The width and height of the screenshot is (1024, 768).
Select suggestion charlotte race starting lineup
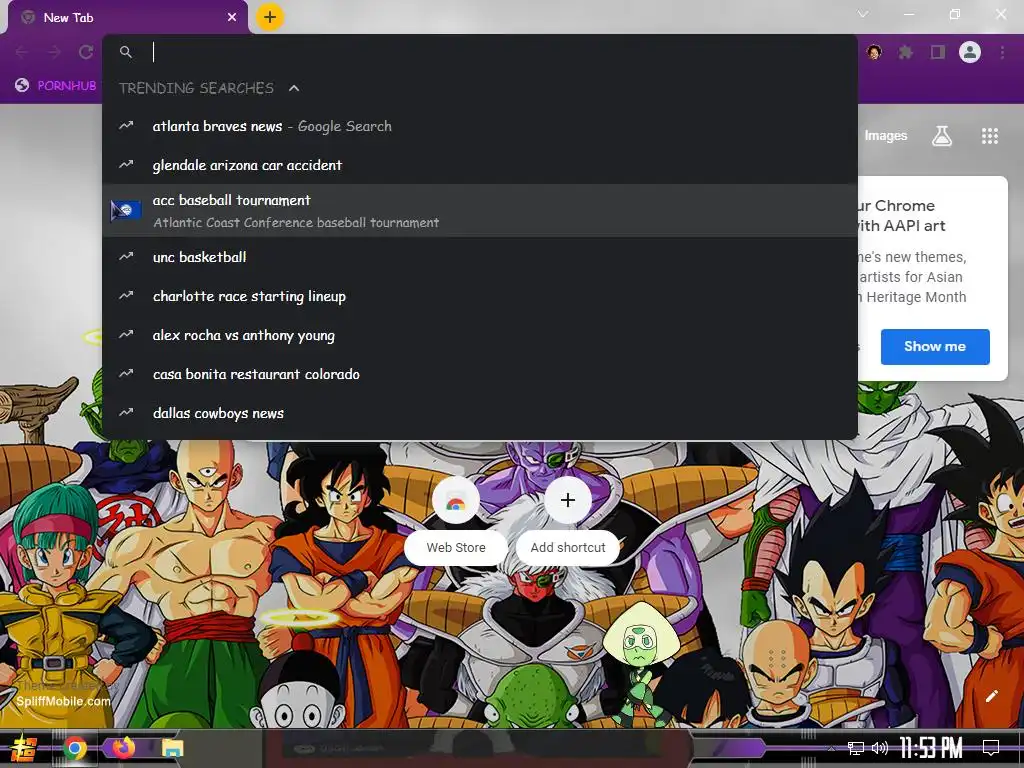point(480,296)
